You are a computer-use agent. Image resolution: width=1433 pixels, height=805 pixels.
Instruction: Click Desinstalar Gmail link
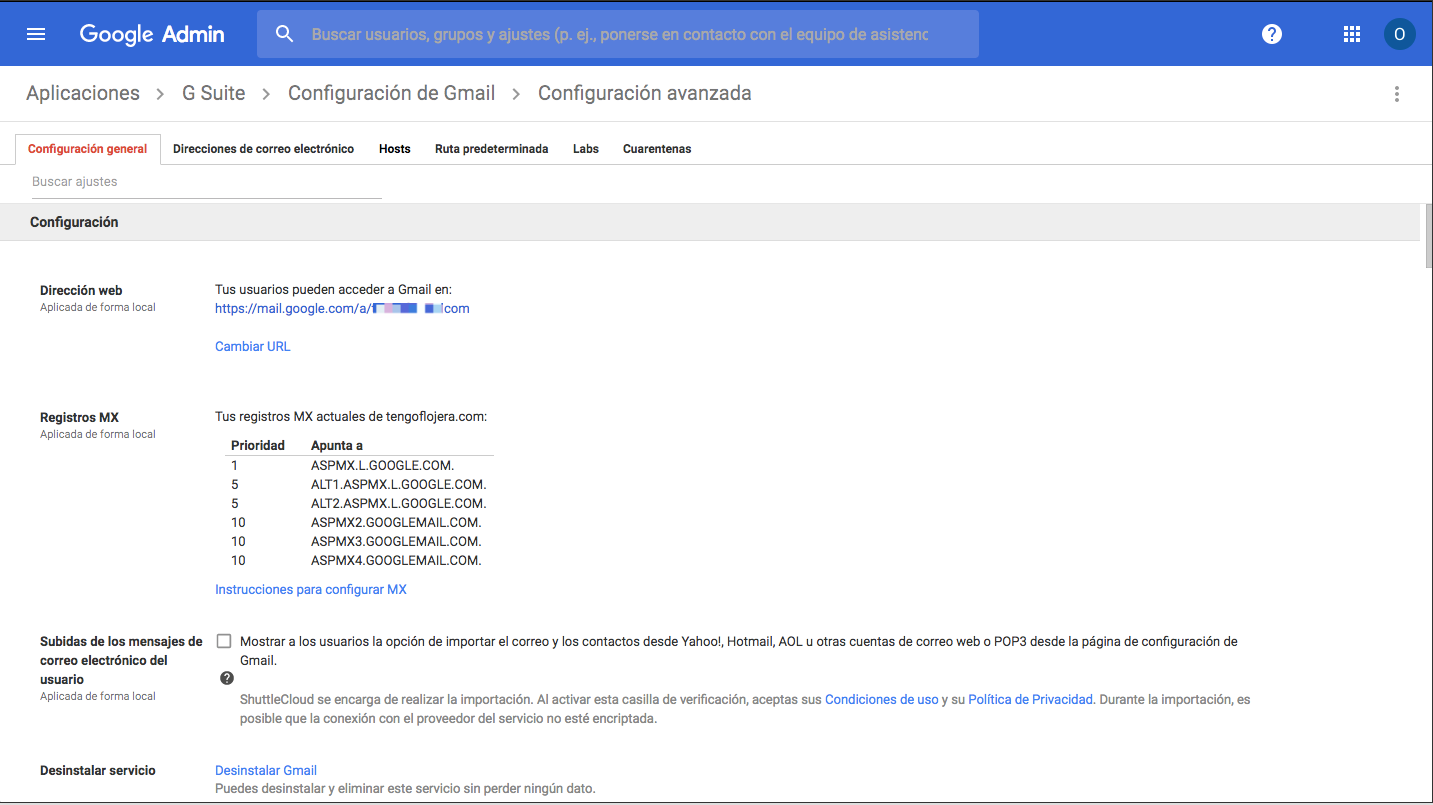click(x=266, y=771)
